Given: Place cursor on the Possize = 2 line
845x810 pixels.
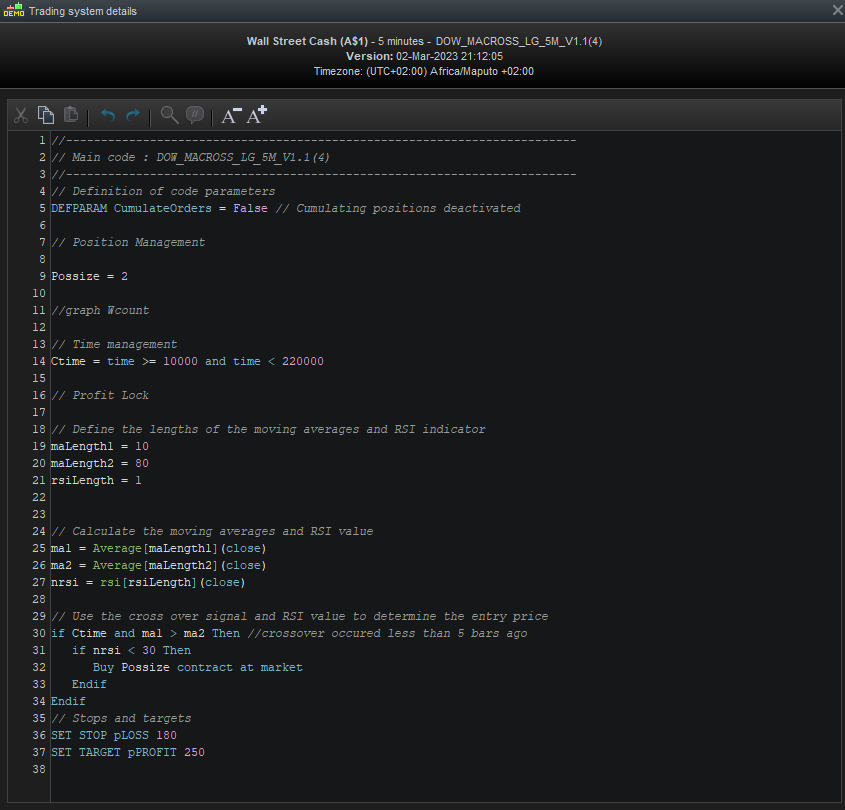Looking at the screenshot, I should coord(90,276).
